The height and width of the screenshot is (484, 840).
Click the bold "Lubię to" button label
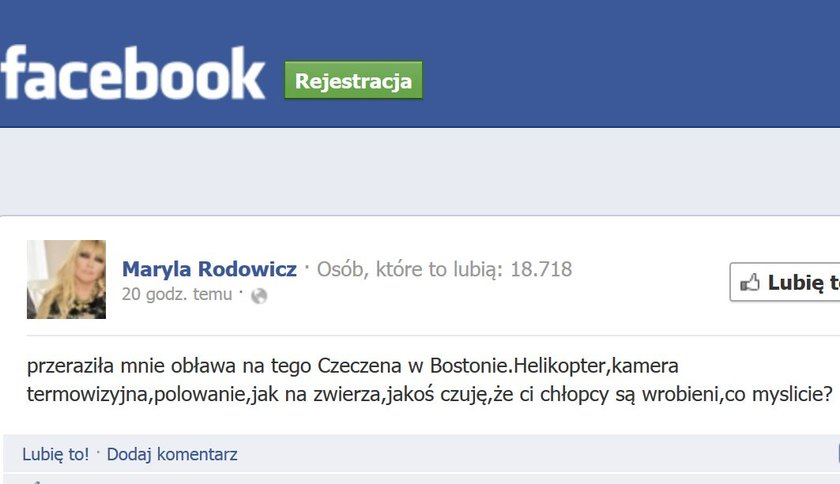[x=804, y=282]
